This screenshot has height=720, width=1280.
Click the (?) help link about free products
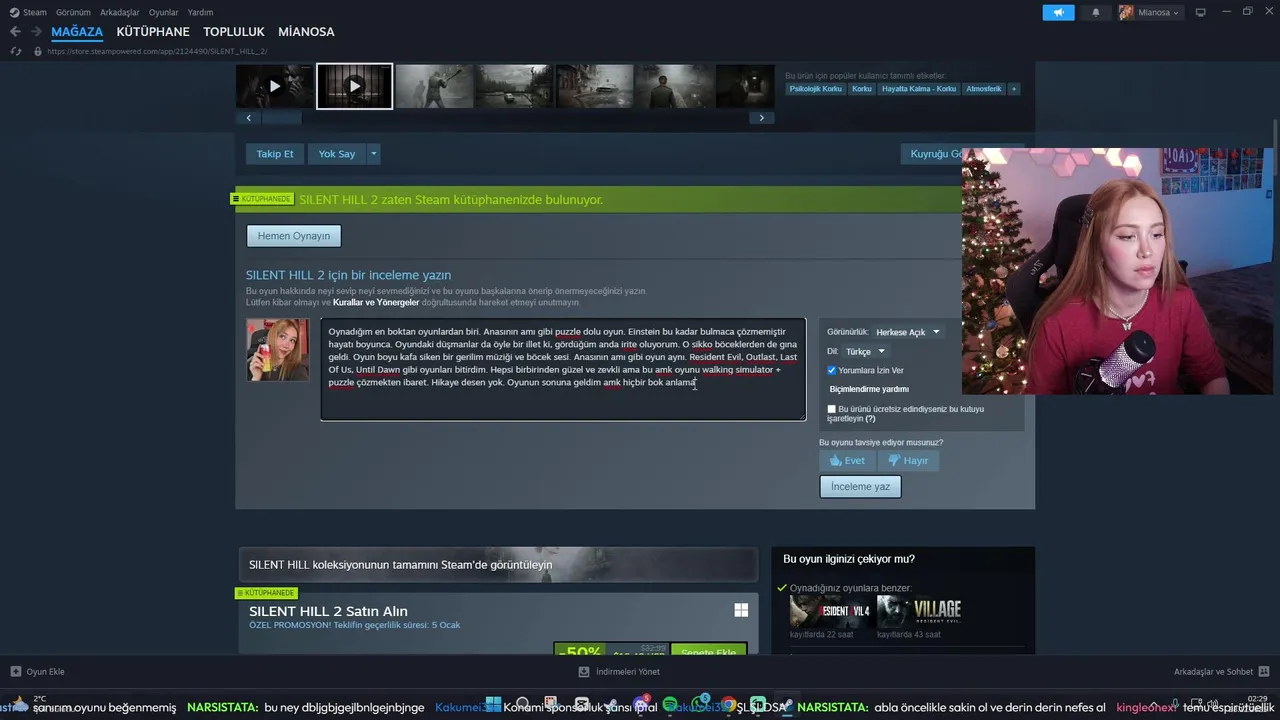[870, 419]
